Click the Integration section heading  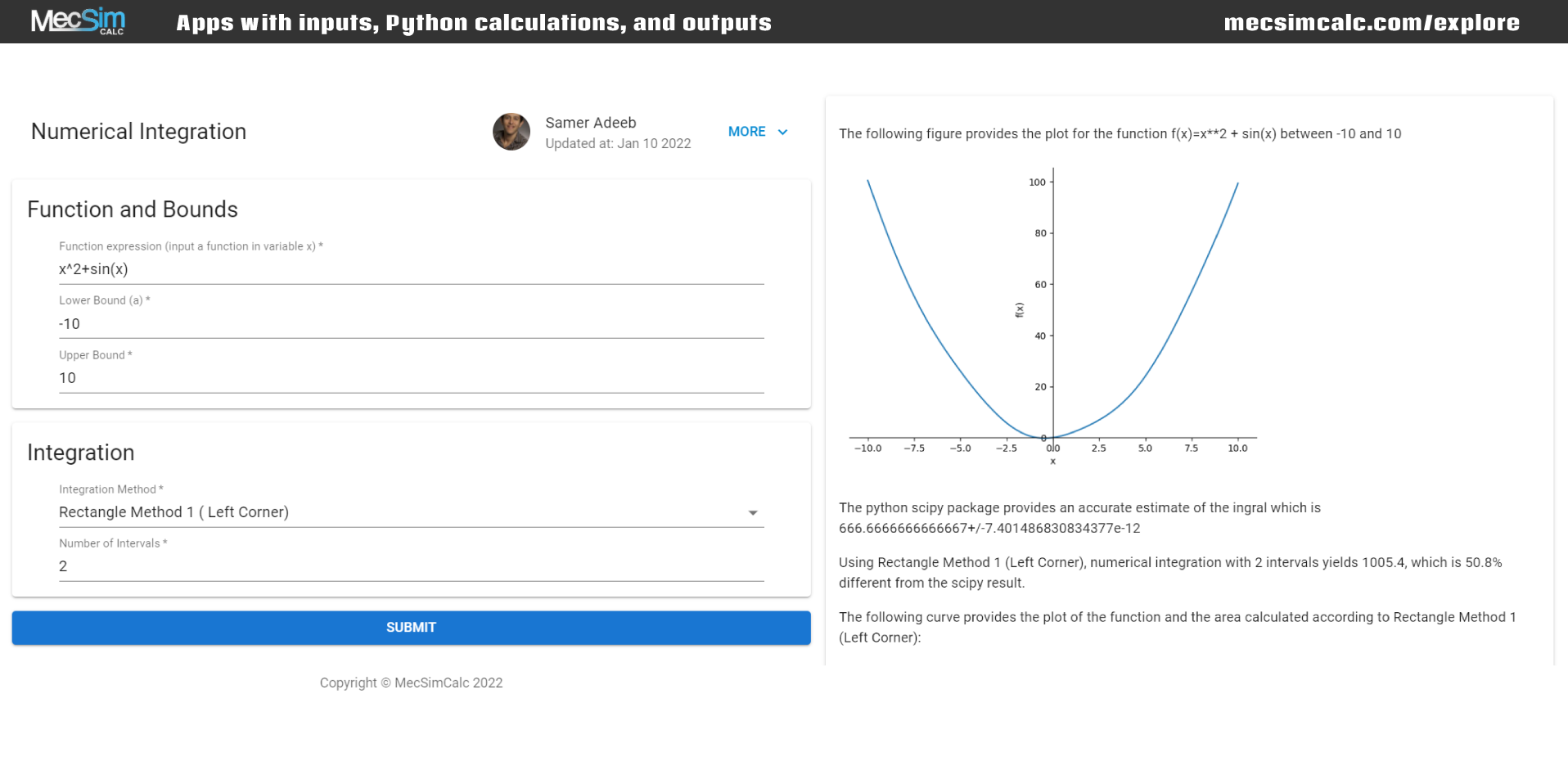(80, 452)
